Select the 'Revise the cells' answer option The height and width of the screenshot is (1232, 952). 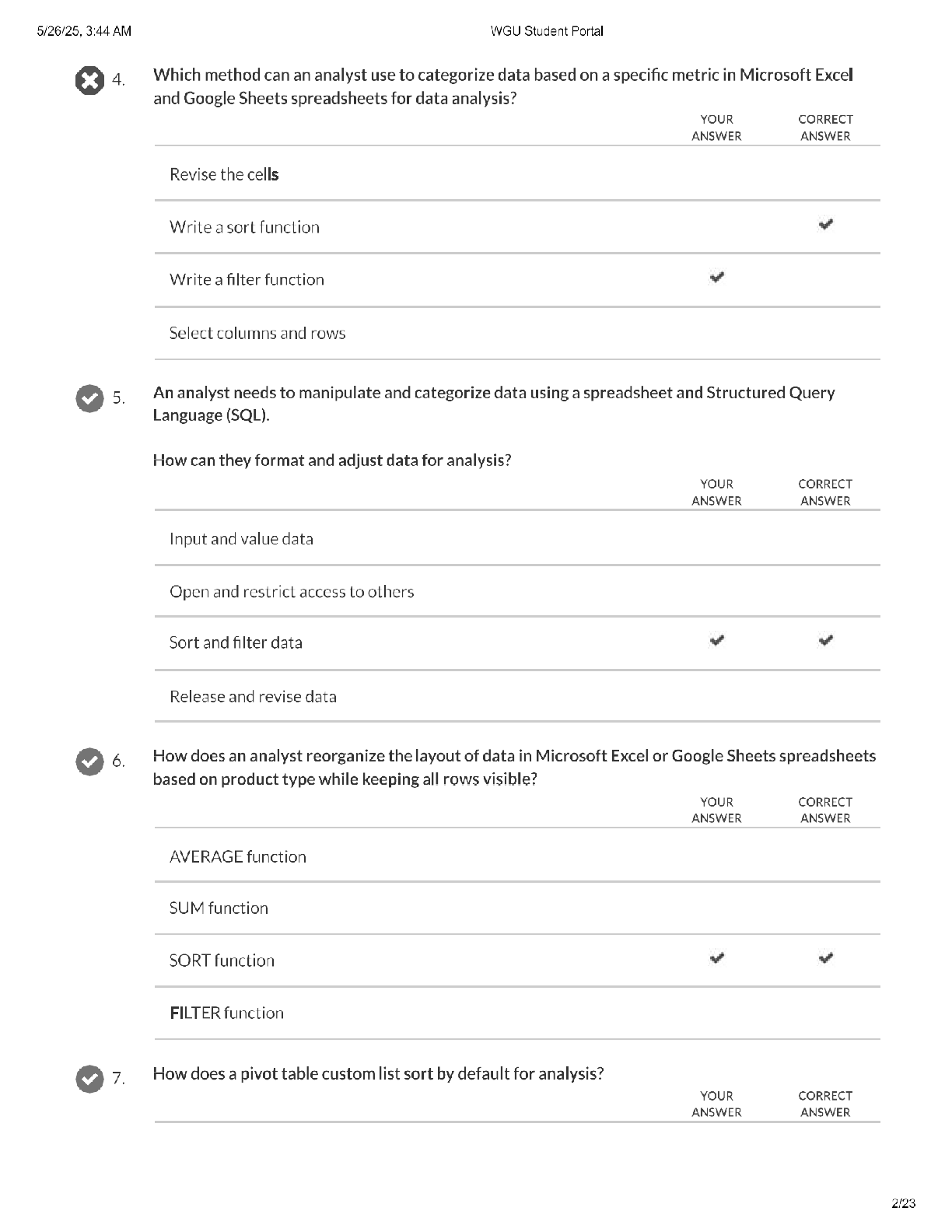pos(517,174)
